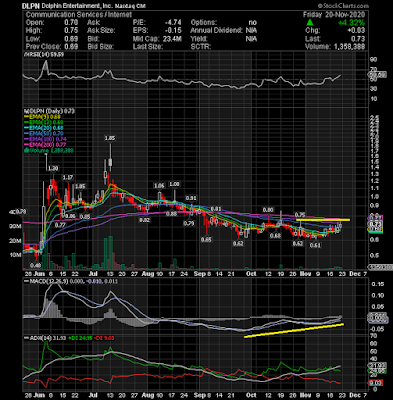This screenshot has width=393, height=400.
Task: Select the Oct marker on price date axis
Action: pos(251,274)
